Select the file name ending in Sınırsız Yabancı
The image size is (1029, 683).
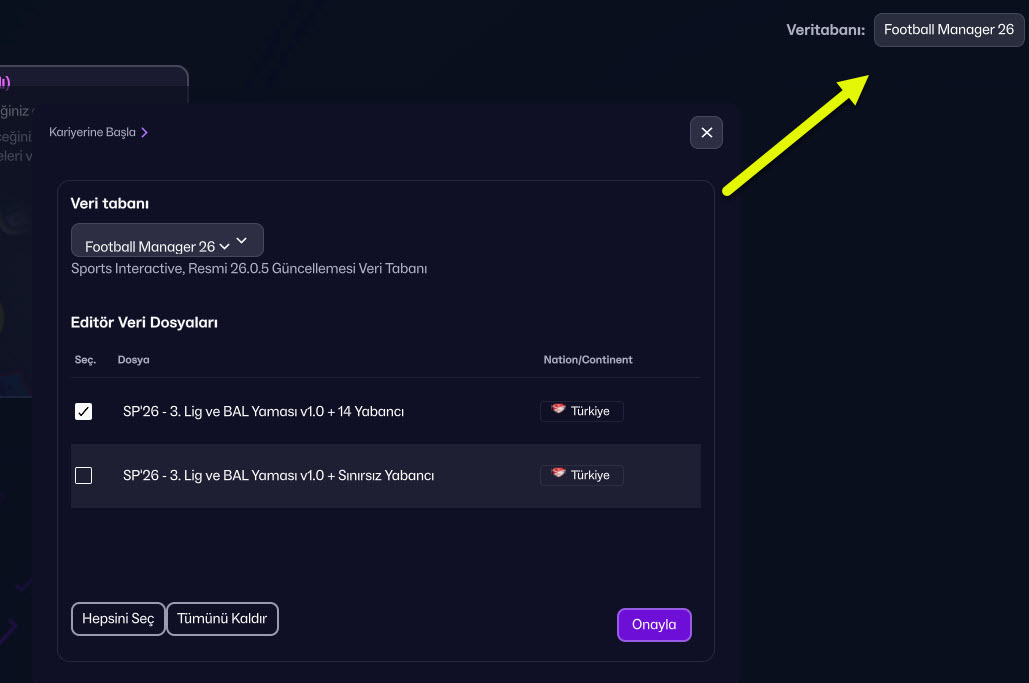pos(278,476)
